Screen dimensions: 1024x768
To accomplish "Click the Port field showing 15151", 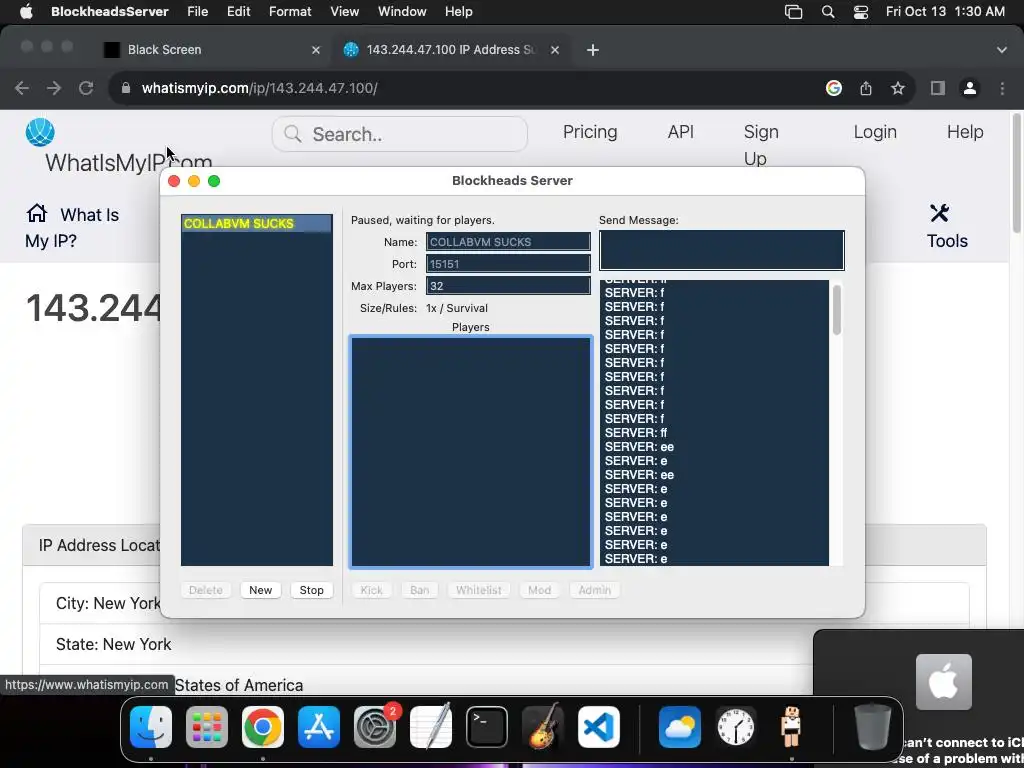I will tap(508, 264).
